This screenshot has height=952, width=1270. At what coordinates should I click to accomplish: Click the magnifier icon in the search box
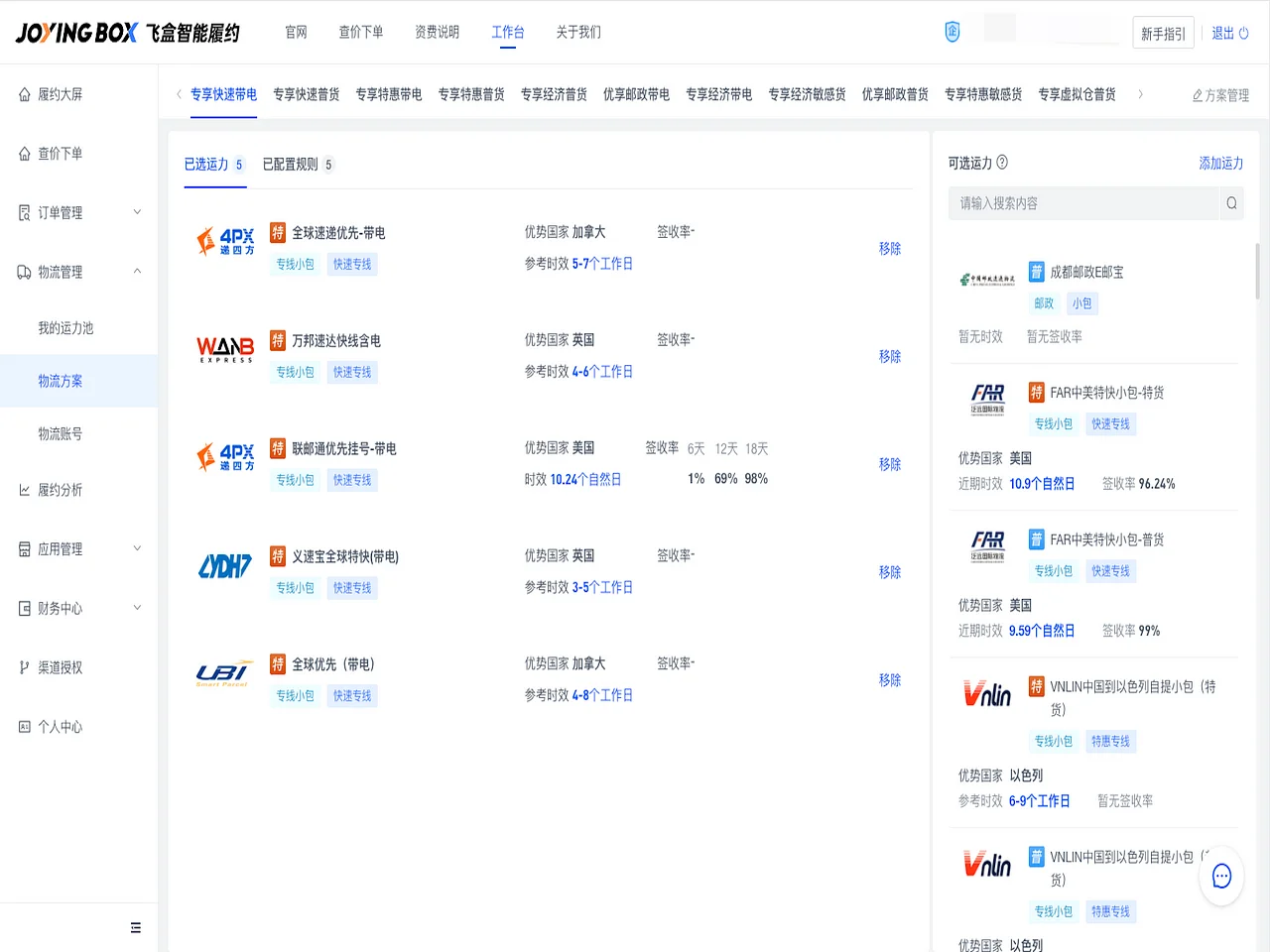[1230, 202]
